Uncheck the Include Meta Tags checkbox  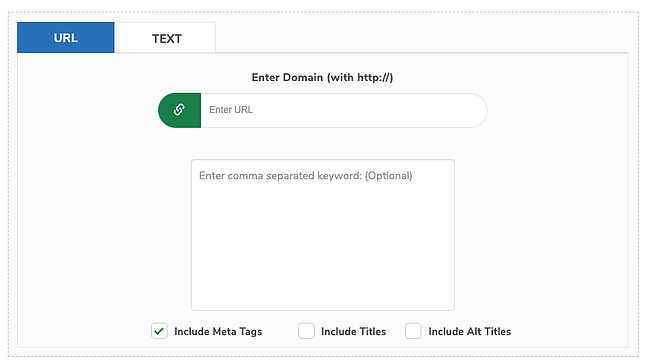pos(159,331)
